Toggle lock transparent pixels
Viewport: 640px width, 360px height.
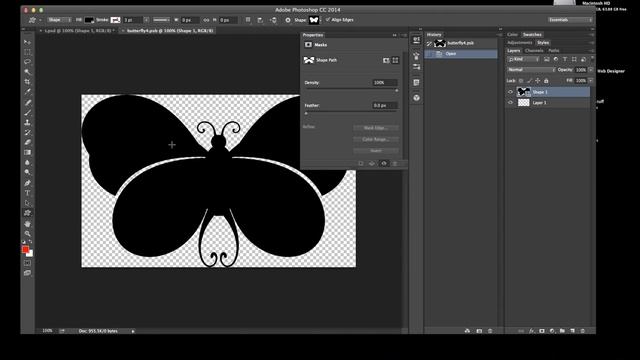pos(521,81)
